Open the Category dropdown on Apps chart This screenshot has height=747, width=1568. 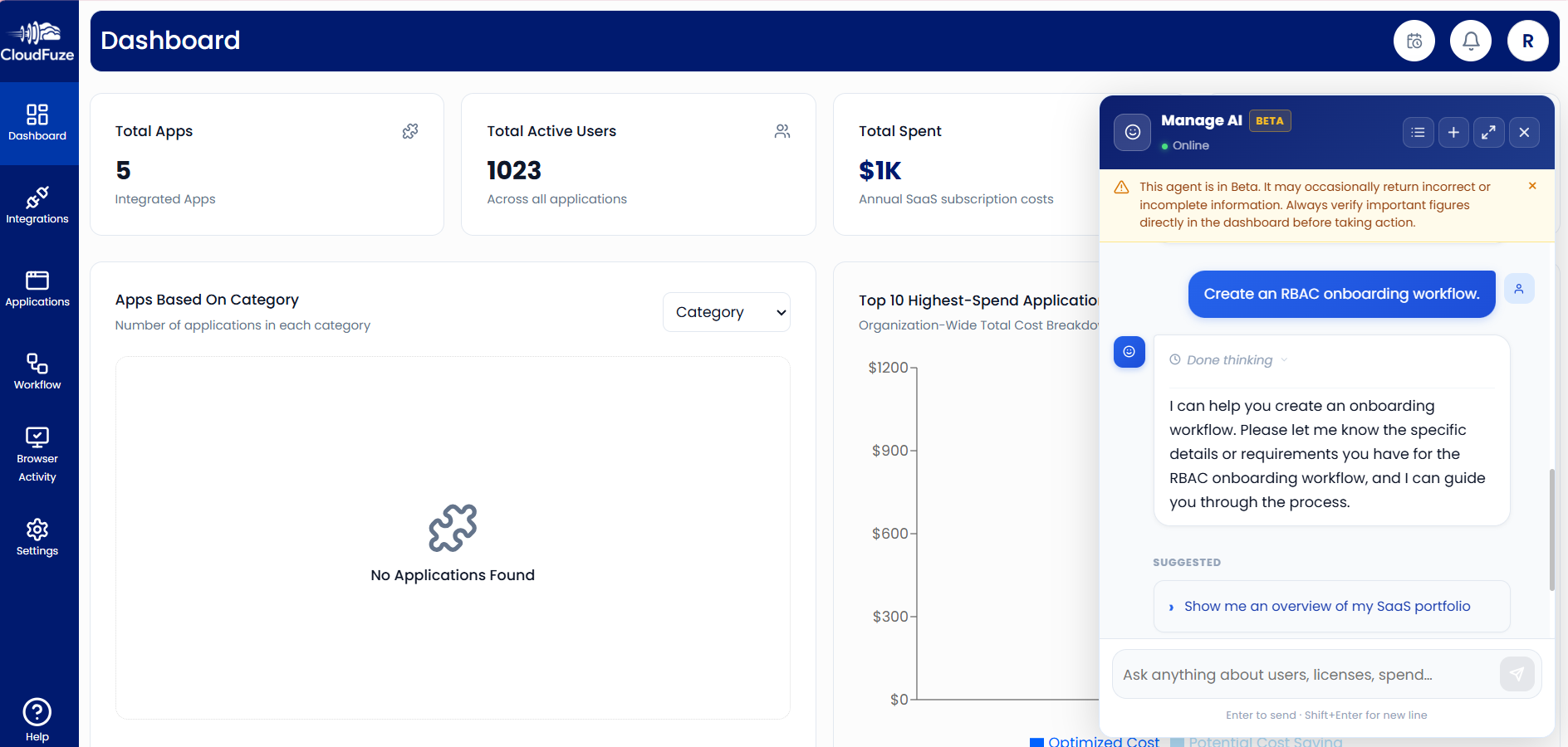tap(726, 312)
